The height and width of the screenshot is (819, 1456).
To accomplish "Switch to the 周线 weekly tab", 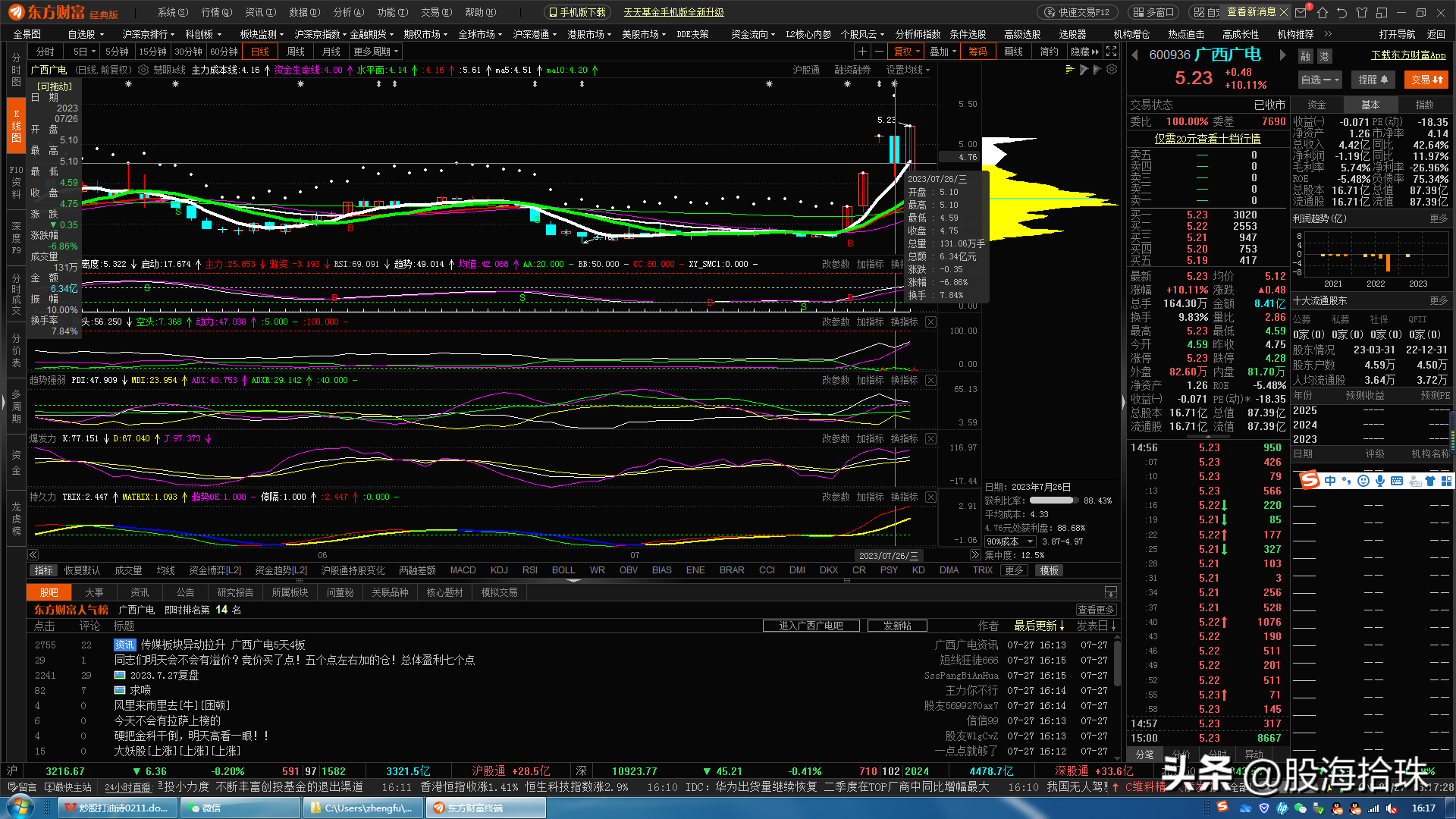I will (x=296, y=52).
